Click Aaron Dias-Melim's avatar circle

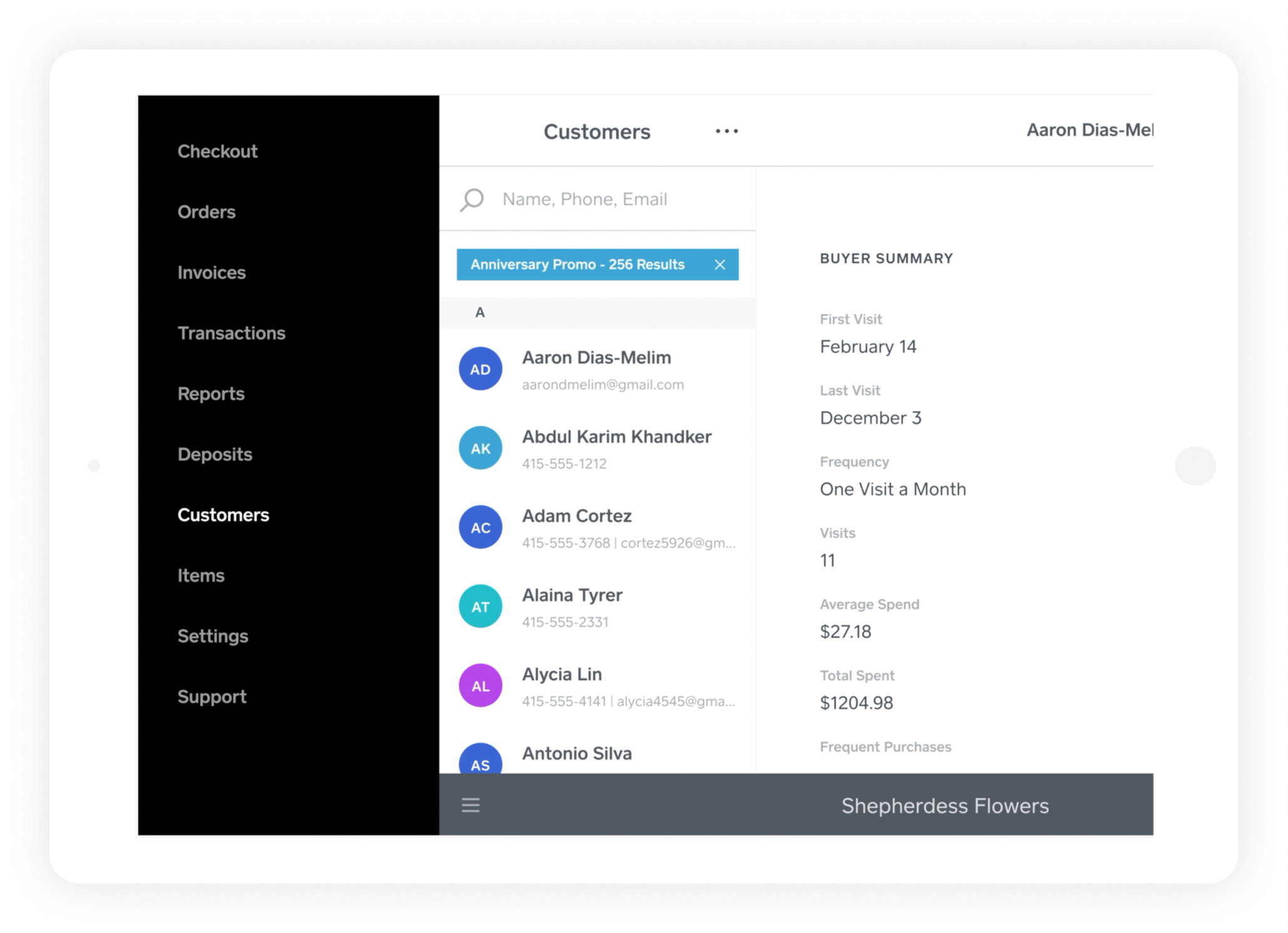480,368
